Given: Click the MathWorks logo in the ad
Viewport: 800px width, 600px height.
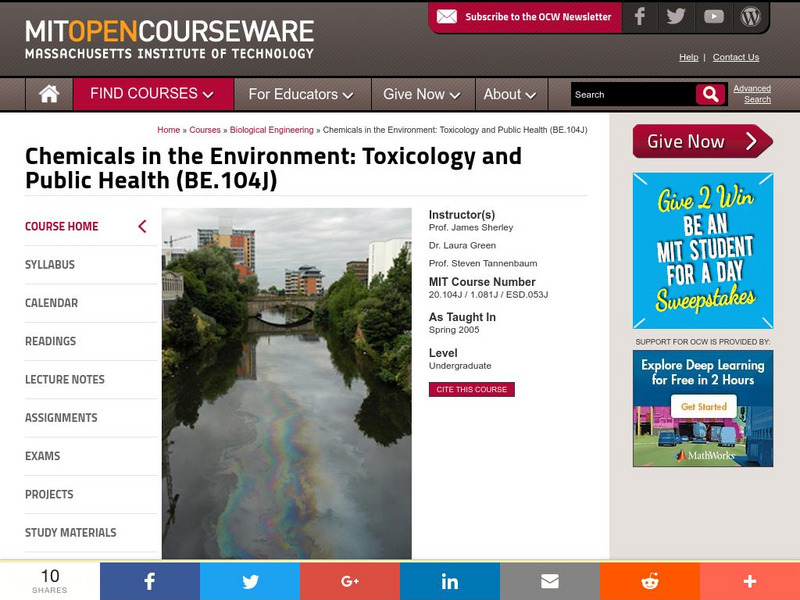Looking at the screenshot, I should pos(705,455).
